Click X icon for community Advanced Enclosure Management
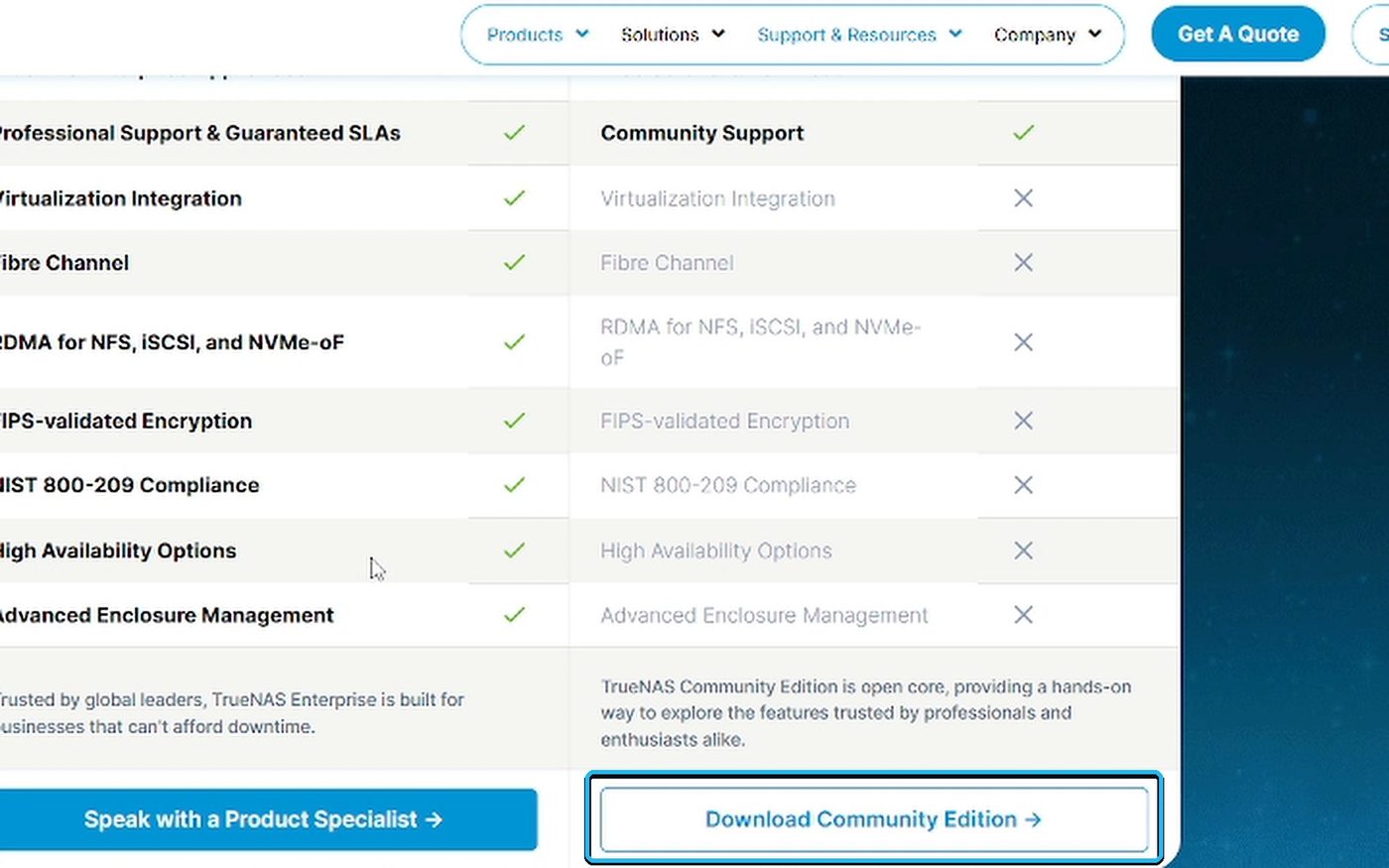The height and width of the screenshot is (868, 1389). tap(1023, 615)
